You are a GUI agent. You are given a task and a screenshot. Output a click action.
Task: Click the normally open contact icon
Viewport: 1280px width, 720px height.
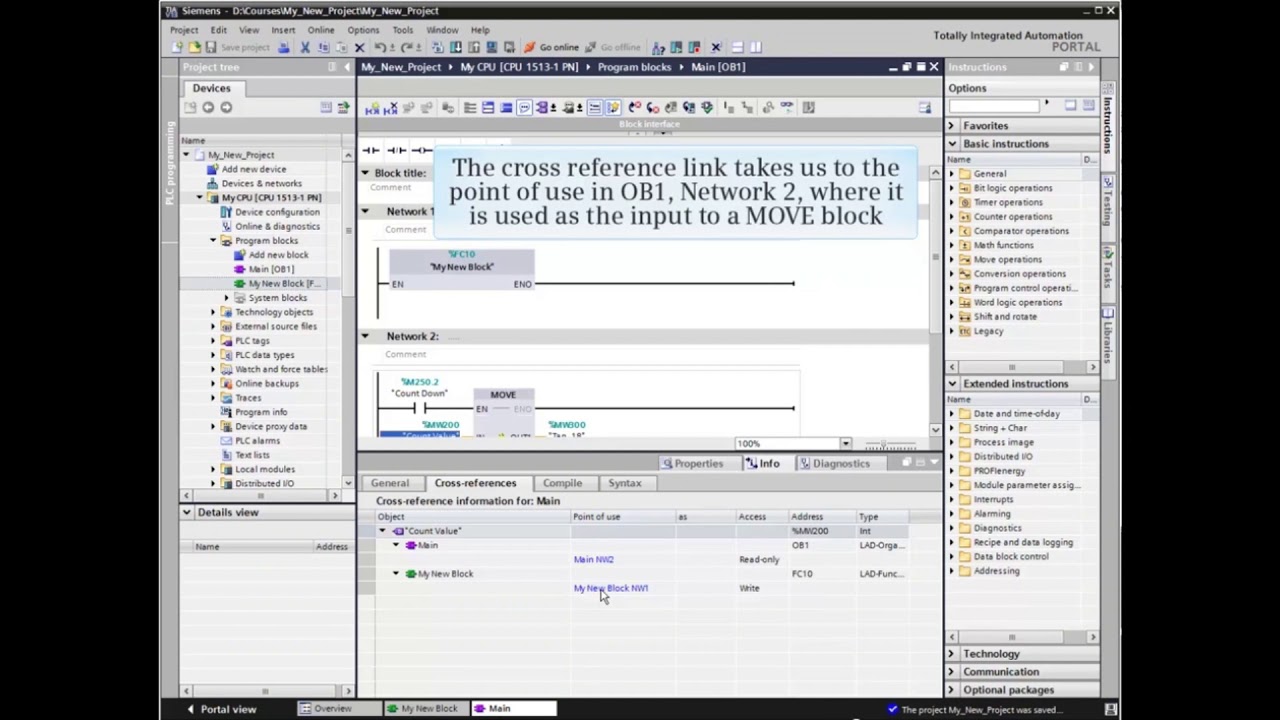371,150
